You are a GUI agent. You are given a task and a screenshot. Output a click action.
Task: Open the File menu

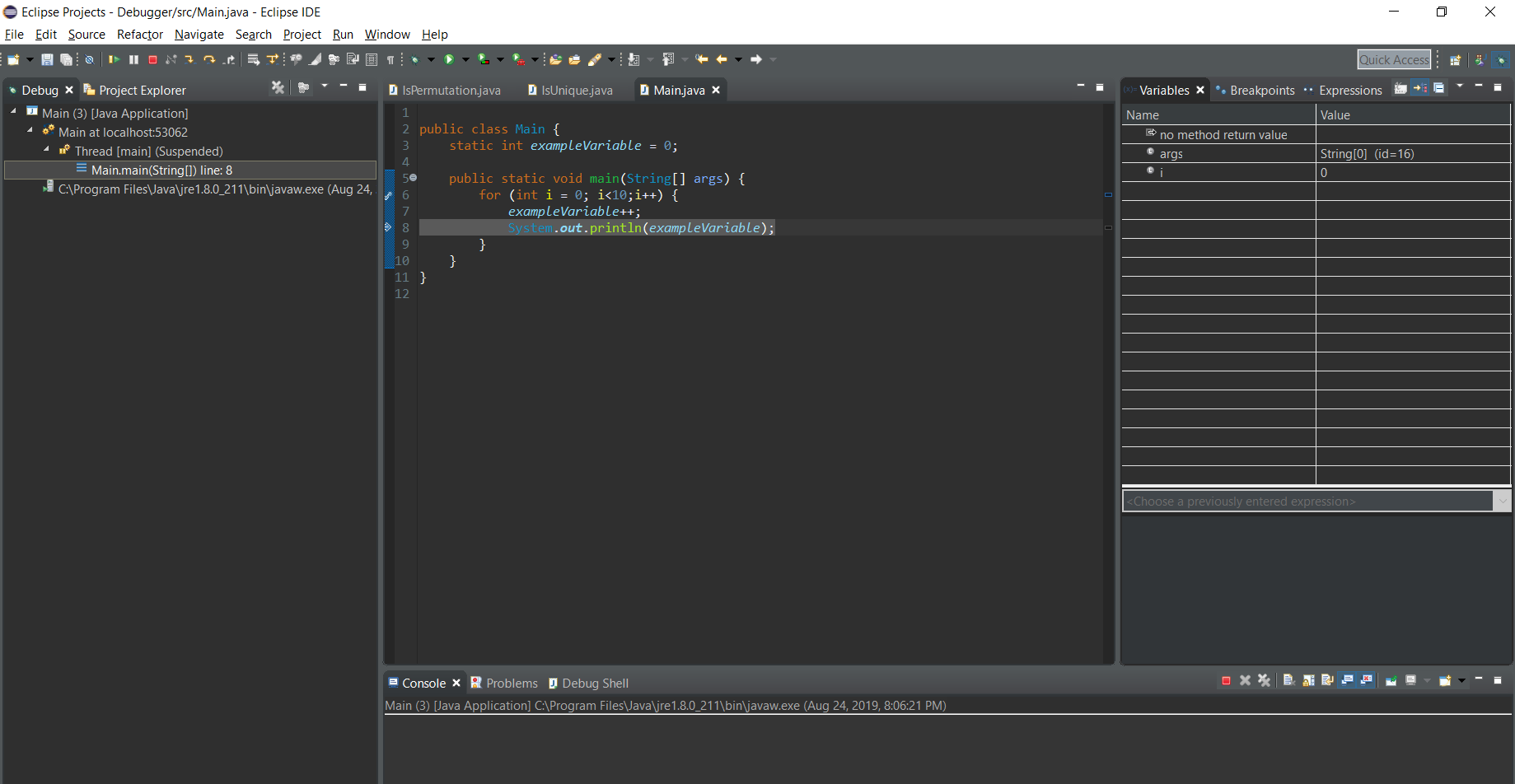(x=14, y=34)
